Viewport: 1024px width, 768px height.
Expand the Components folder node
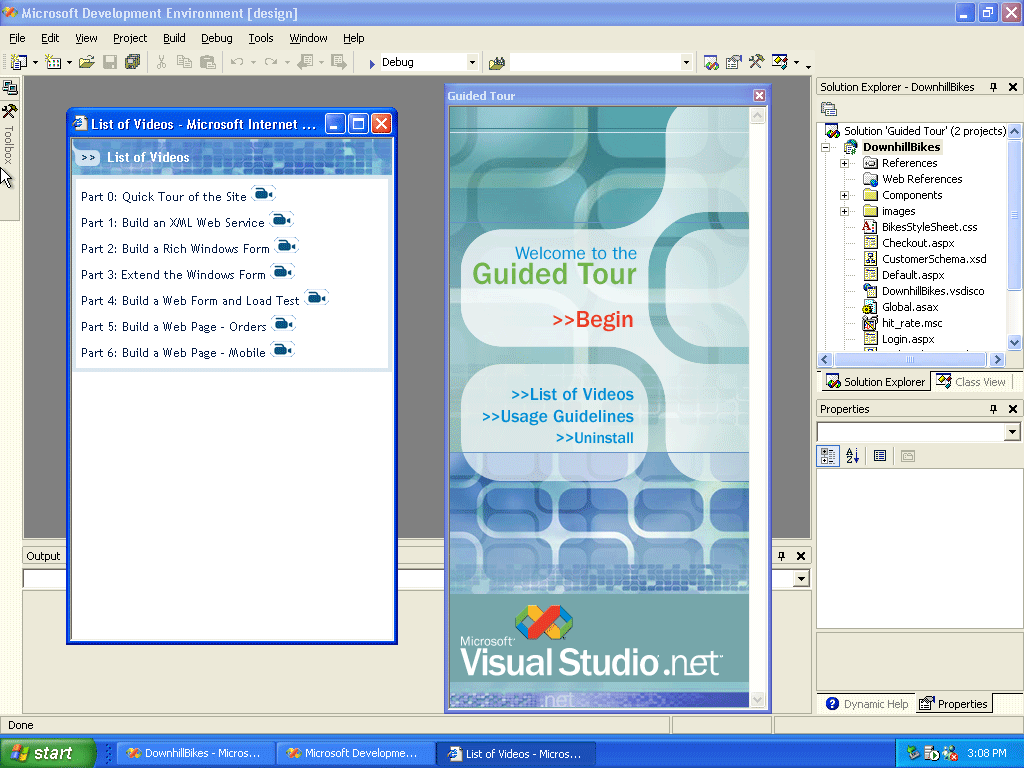844,195
